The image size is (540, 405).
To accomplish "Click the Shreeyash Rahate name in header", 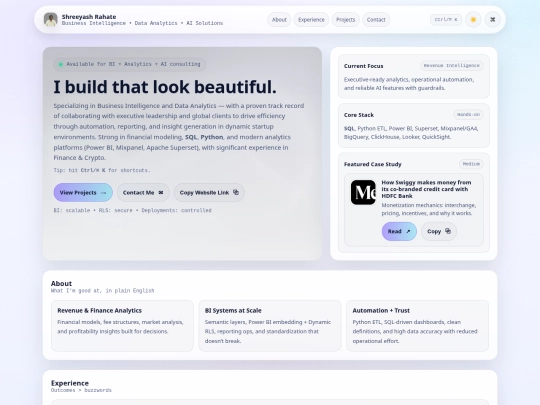I will pyautogui.click(x=89, y=17).
